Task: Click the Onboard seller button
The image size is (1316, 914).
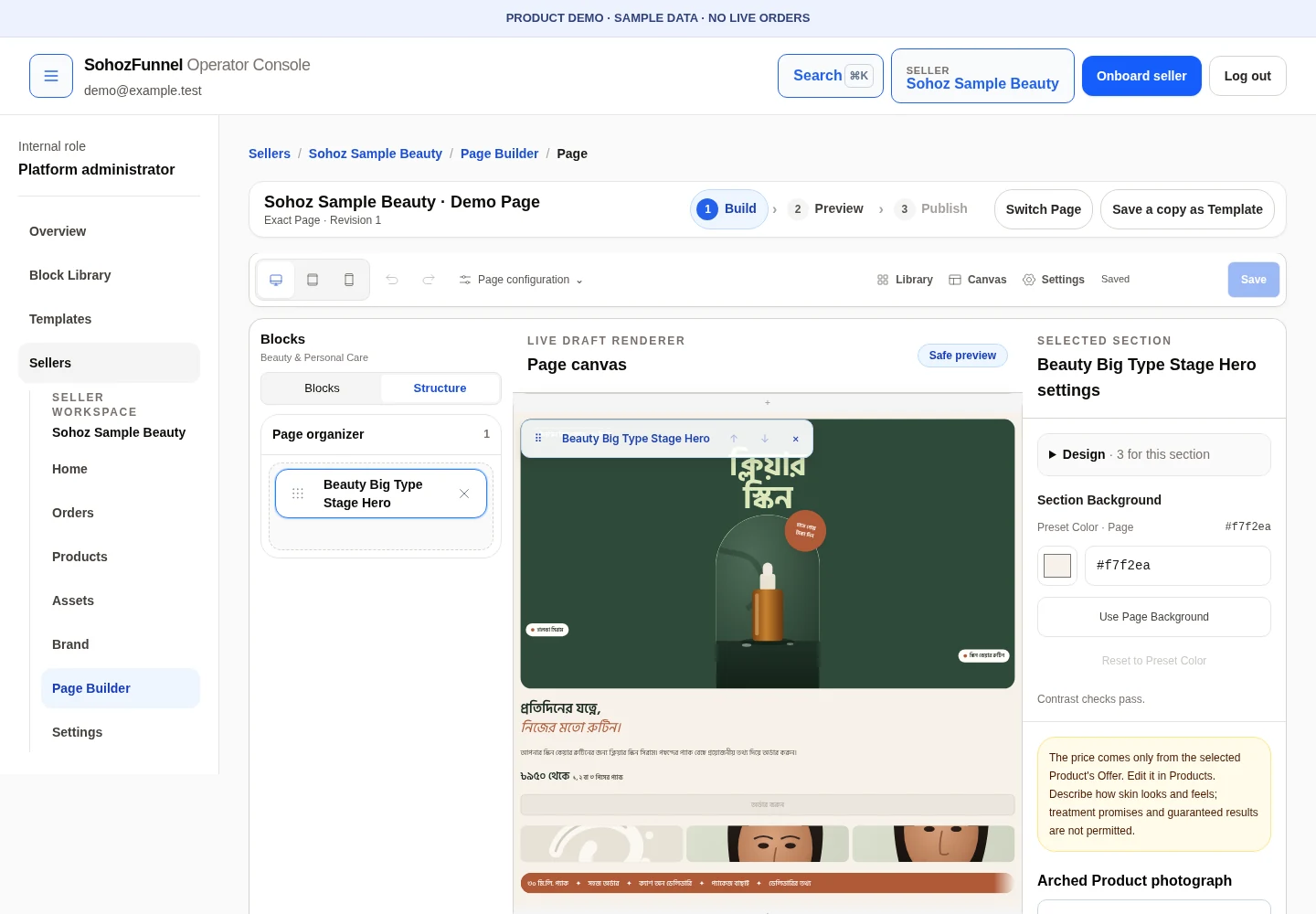Action: (1141, 76)
